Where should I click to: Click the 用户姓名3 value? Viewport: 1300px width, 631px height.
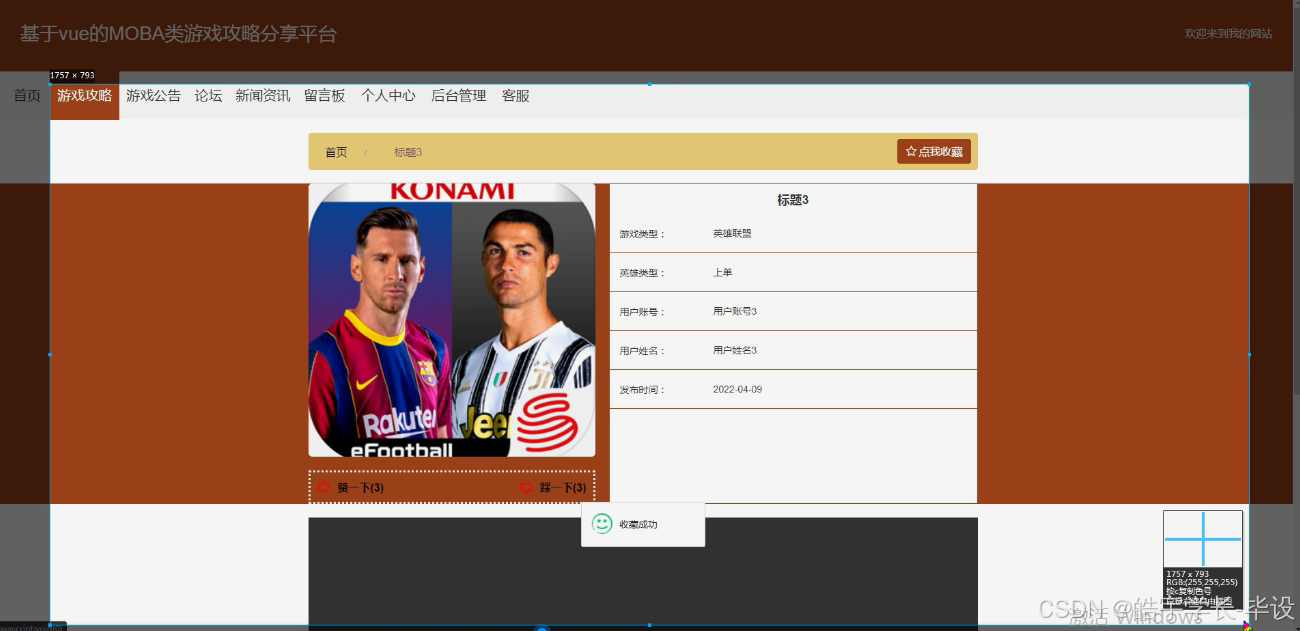(x=735, y=350)
